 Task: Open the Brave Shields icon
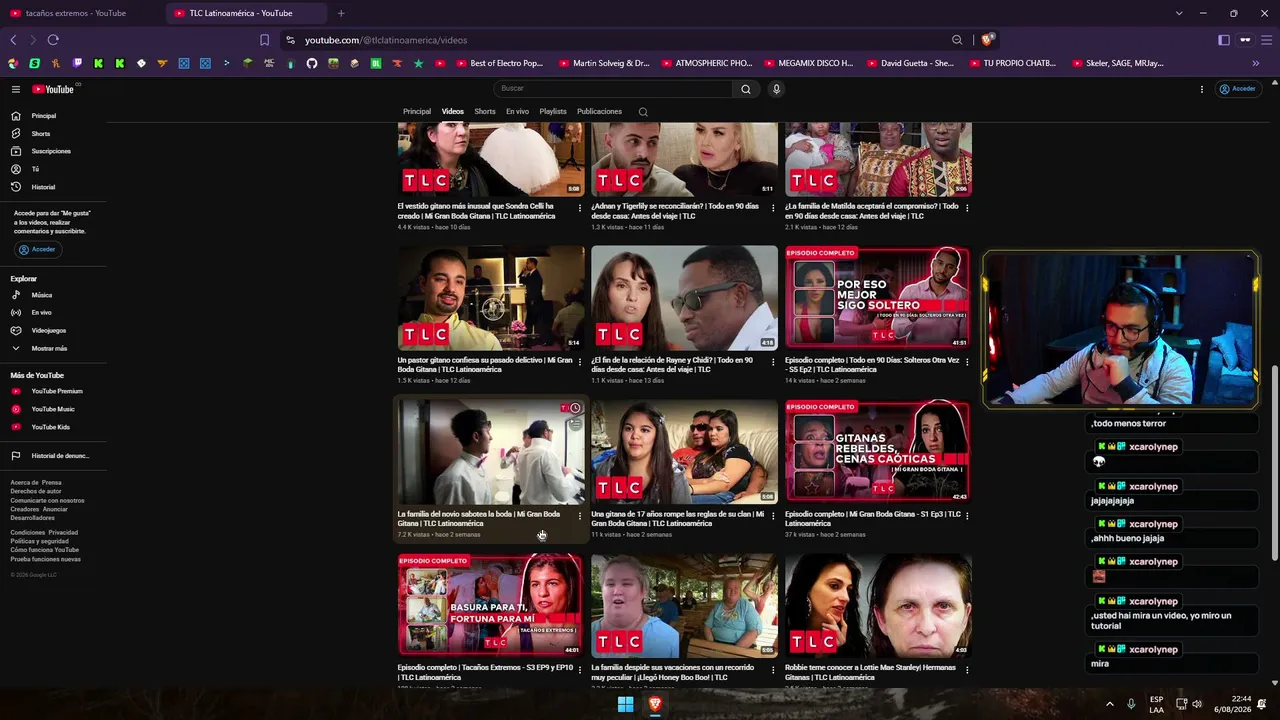987,40
